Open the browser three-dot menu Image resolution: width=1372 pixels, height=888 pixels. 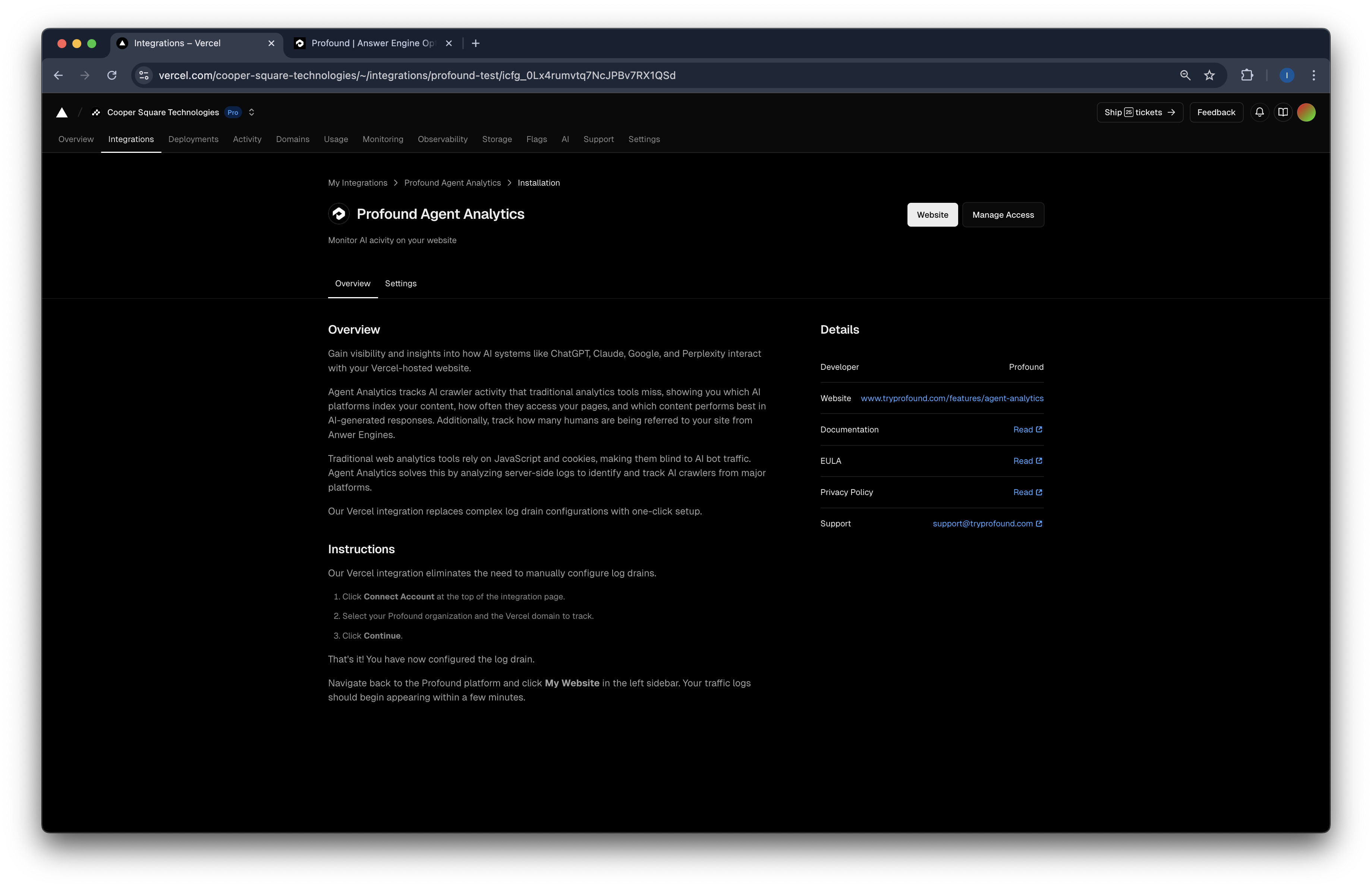(x=1313, y=75)
